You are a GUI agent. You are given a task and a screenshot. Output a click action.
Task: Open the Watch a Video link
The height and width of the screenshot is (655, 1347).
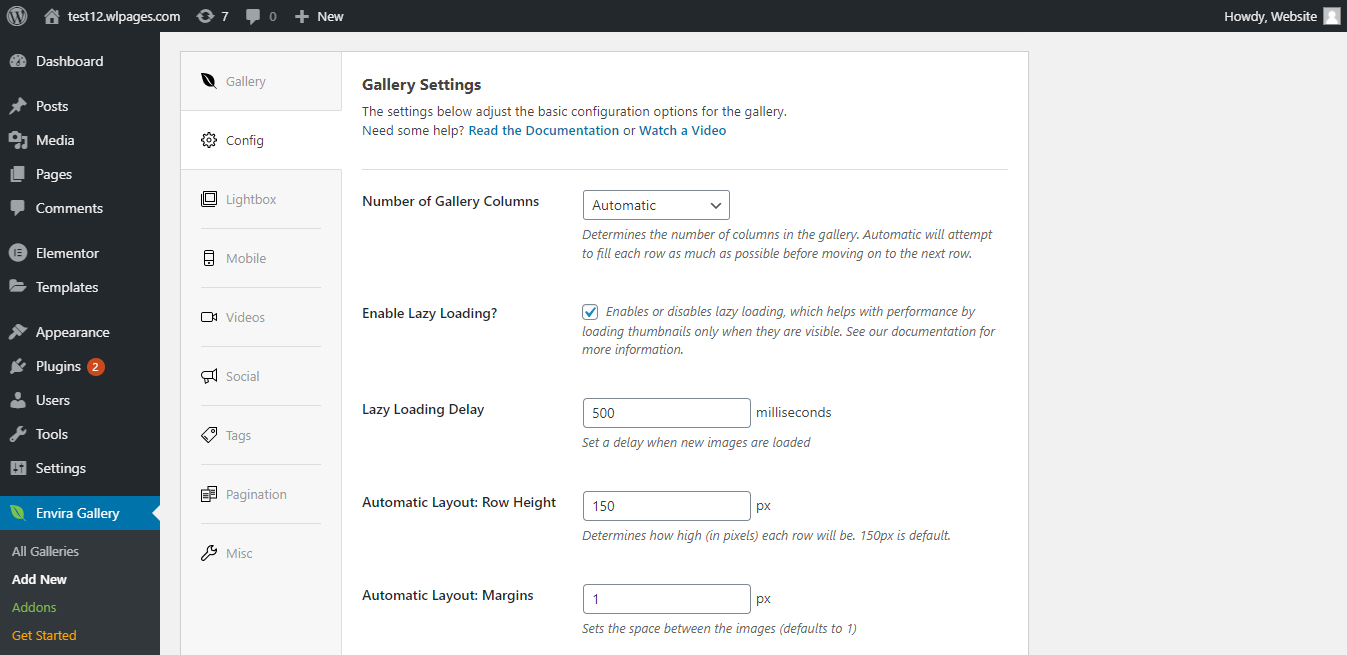(x=683, y=131)
